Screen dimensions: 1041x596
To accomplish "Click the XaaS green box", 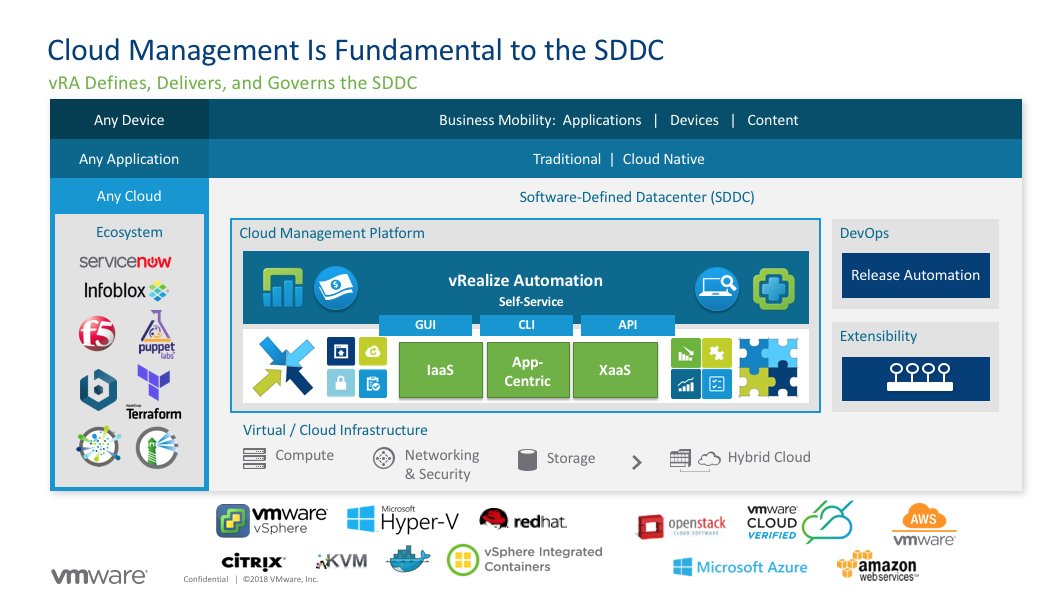I will (x=615, y=370).
